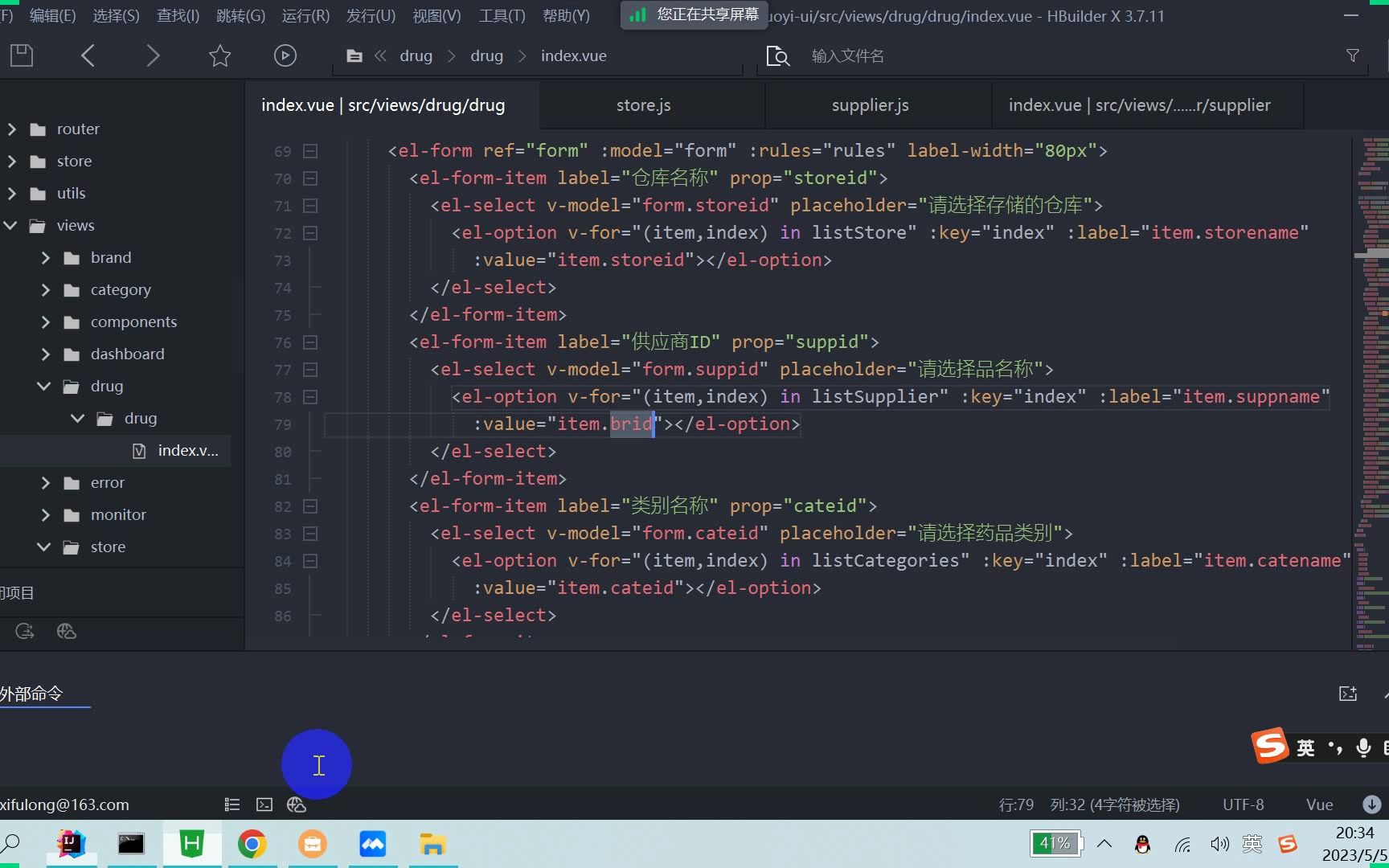Open the command prompt in the taskbar

[131, 844]
